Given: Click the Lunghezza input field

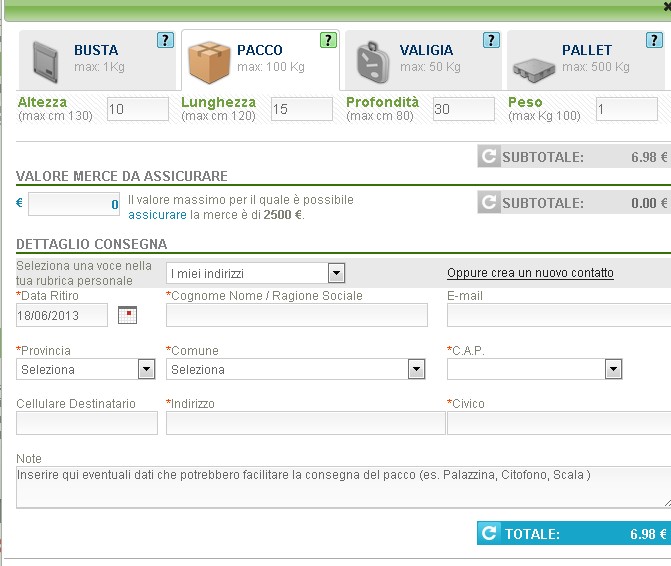Looking at the screenshot, I should tap(302, 109).
